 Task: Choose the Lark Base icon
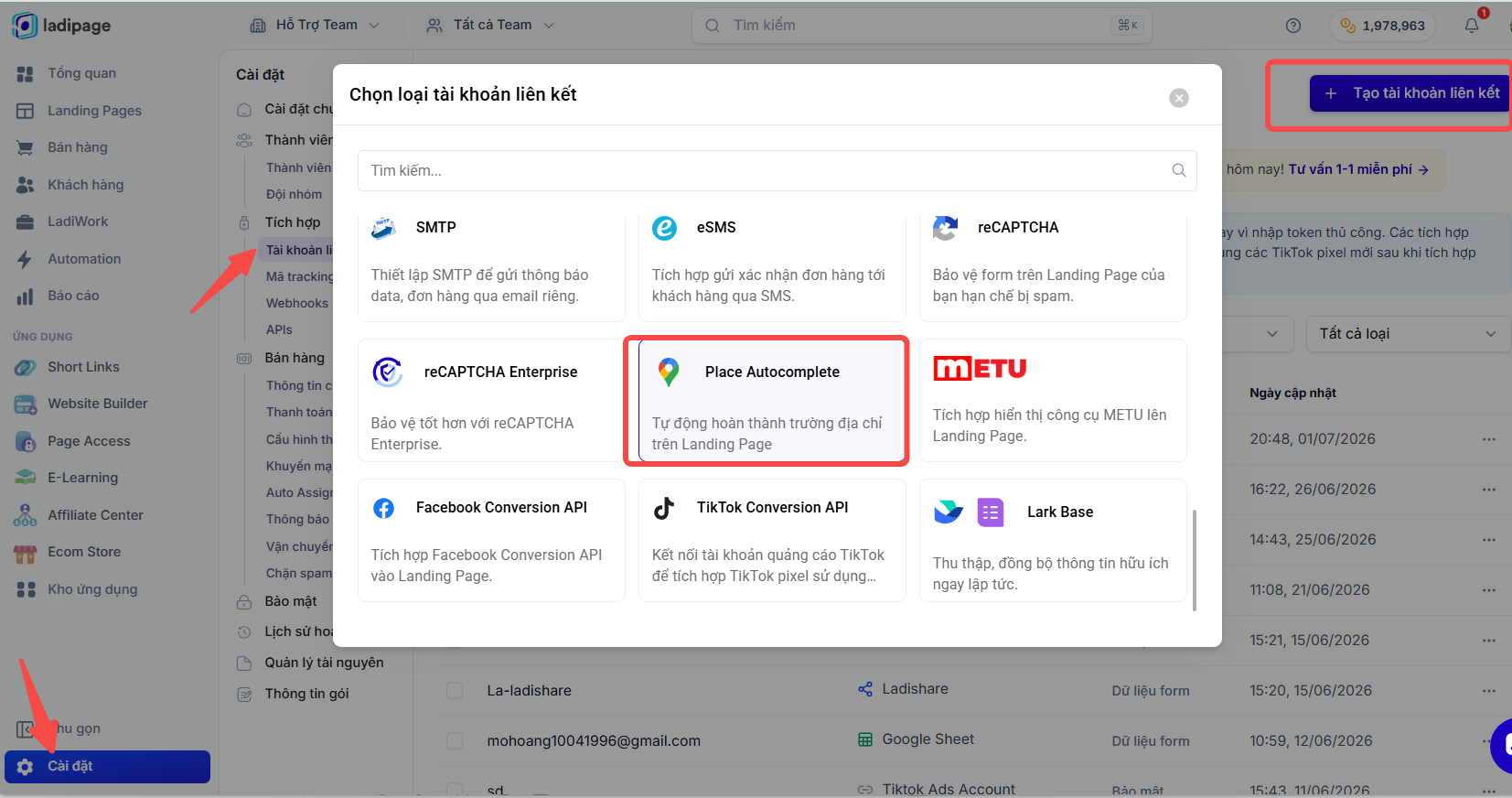969,512
